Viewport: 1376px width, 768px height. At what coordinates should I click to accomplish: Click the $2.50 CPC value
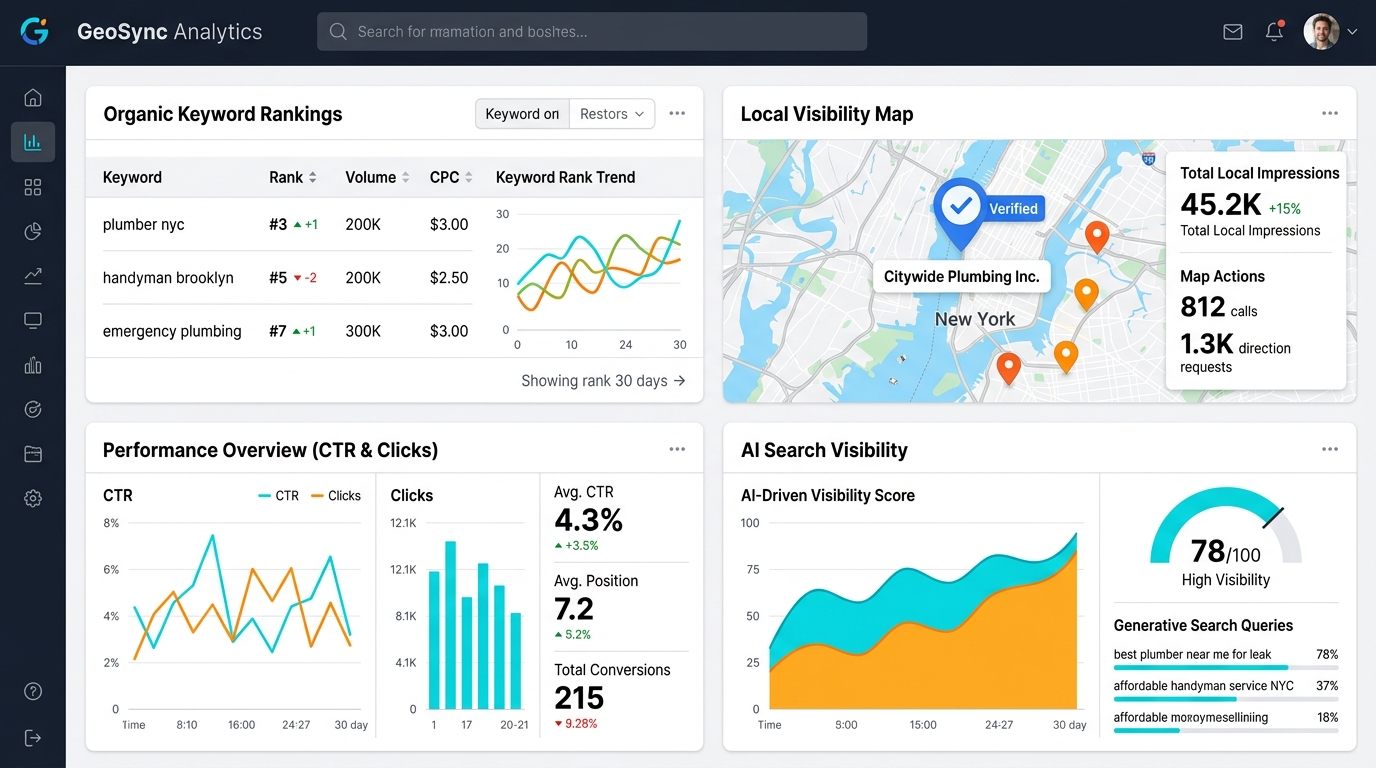(449, 277)
